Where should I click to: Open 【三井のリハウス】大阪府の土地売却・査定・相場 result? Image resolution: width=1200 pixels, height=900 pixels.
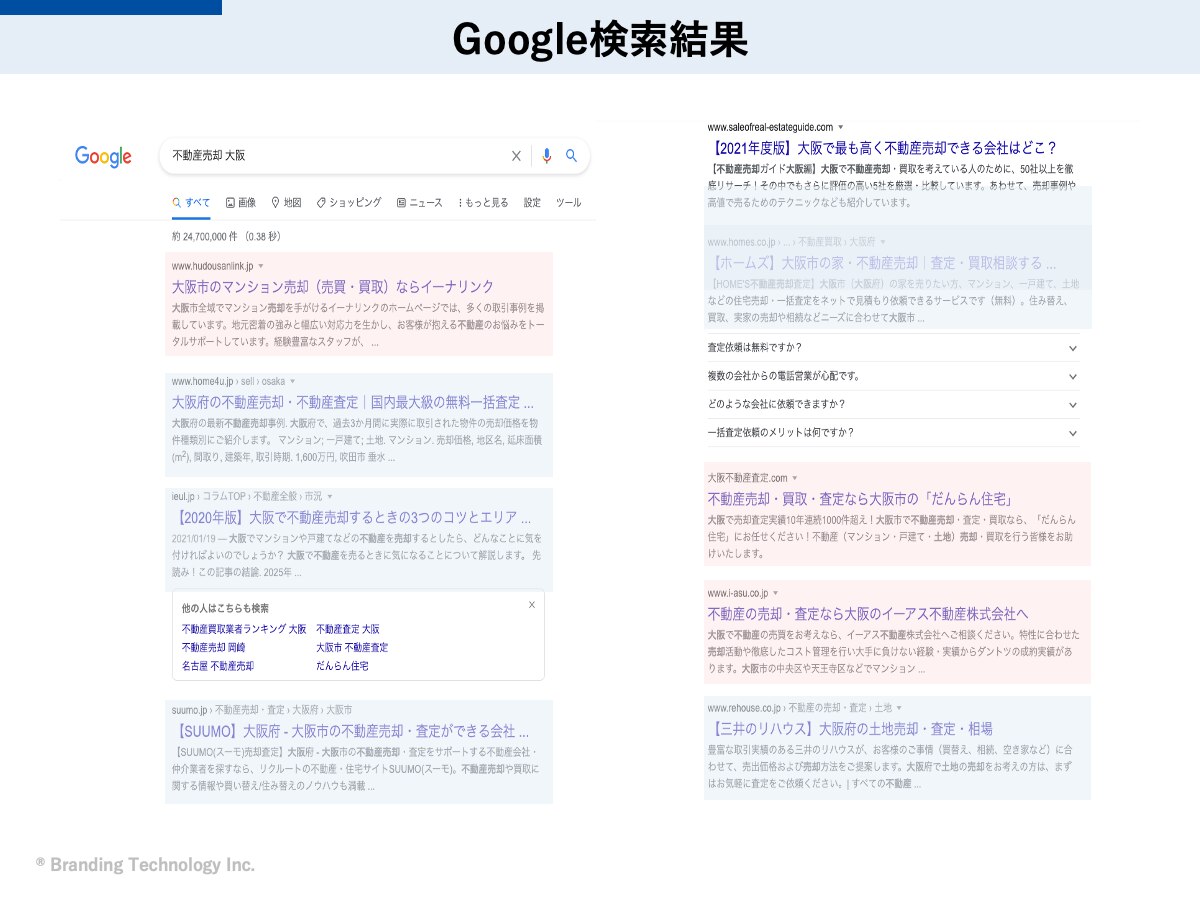[850, 728]
